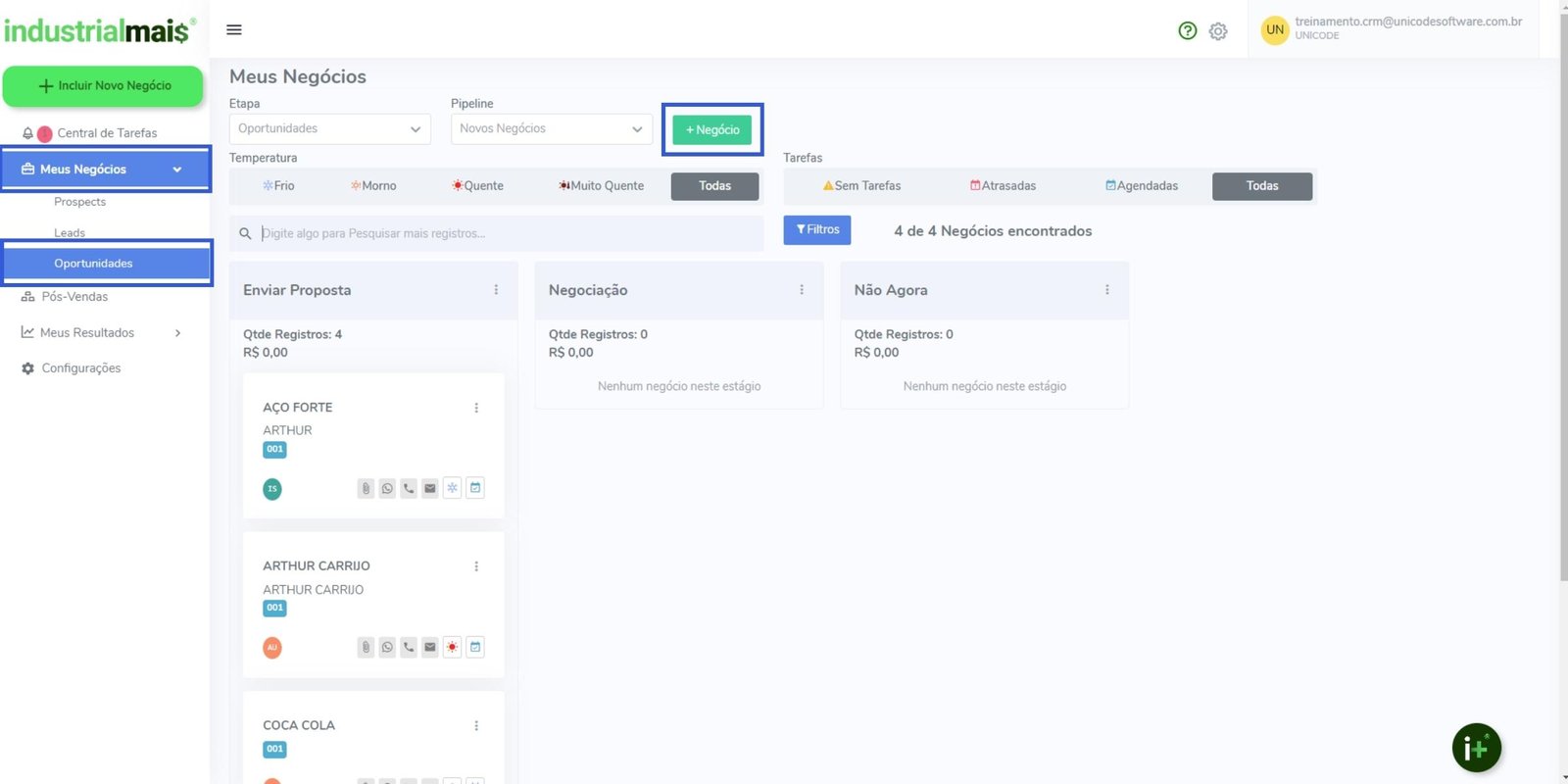
Task: Click the green + Negócio button
Action: [712, 129]
